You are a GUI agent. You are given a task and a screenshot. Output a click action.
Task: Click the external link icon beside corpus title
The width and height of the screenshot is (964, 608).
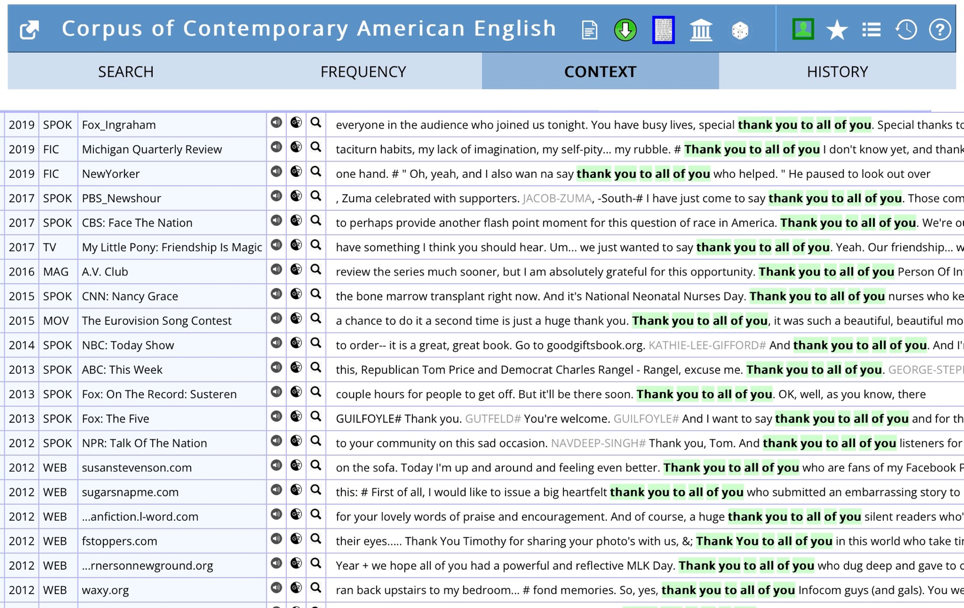pos(29,30)
